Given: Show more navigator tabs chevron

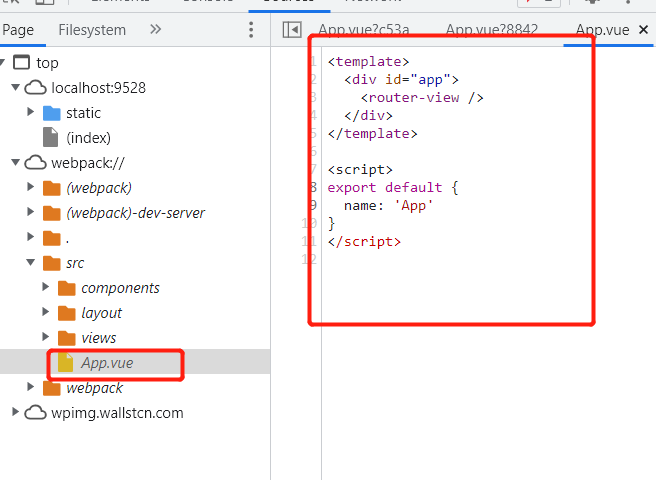Looking at the screenshot, I should tap(156, 29).
